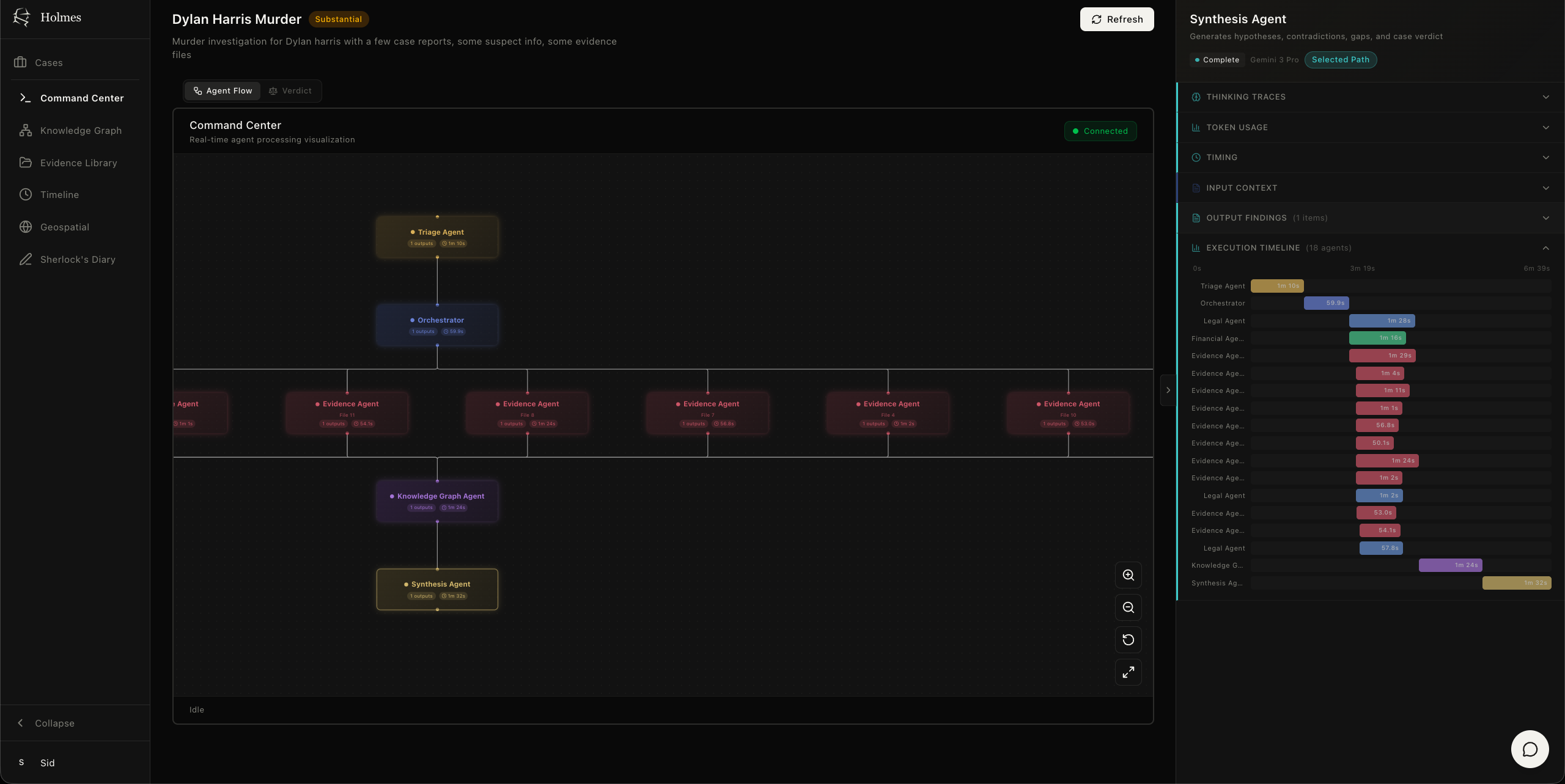Image resolution: width=1565 pixels, height=784 pixels.
Task: Reset the canvas view with rotate icon
Action: click(x=1129, y=640)
